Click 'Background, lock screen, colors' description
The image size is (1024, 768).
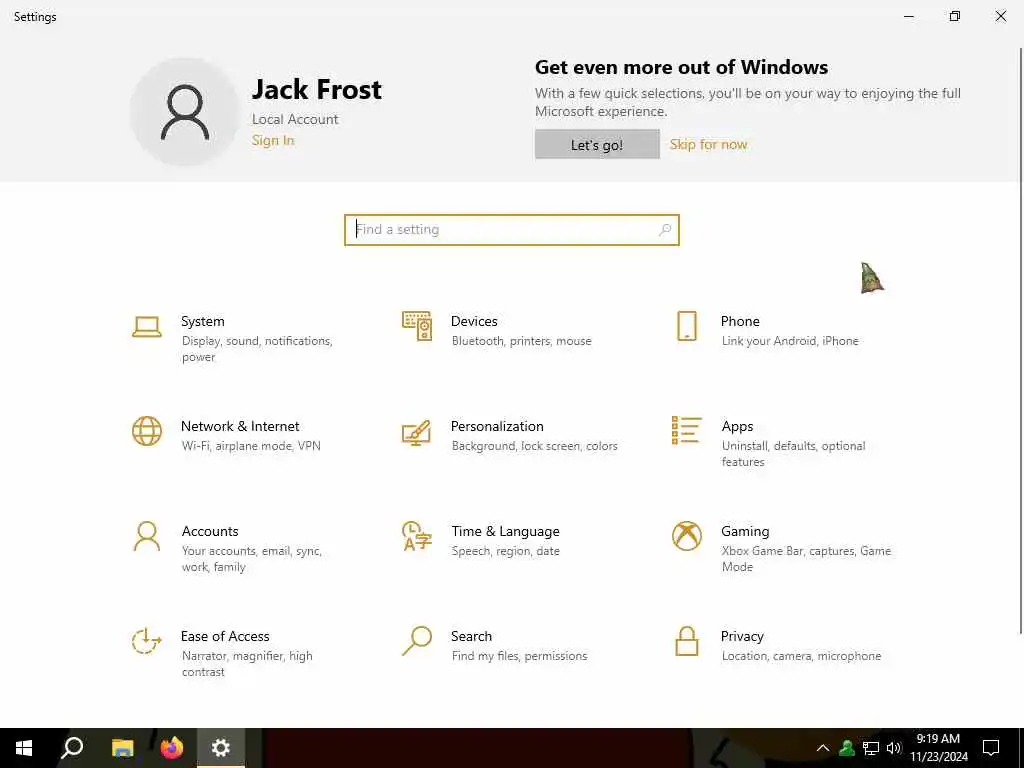pos(534,446)
